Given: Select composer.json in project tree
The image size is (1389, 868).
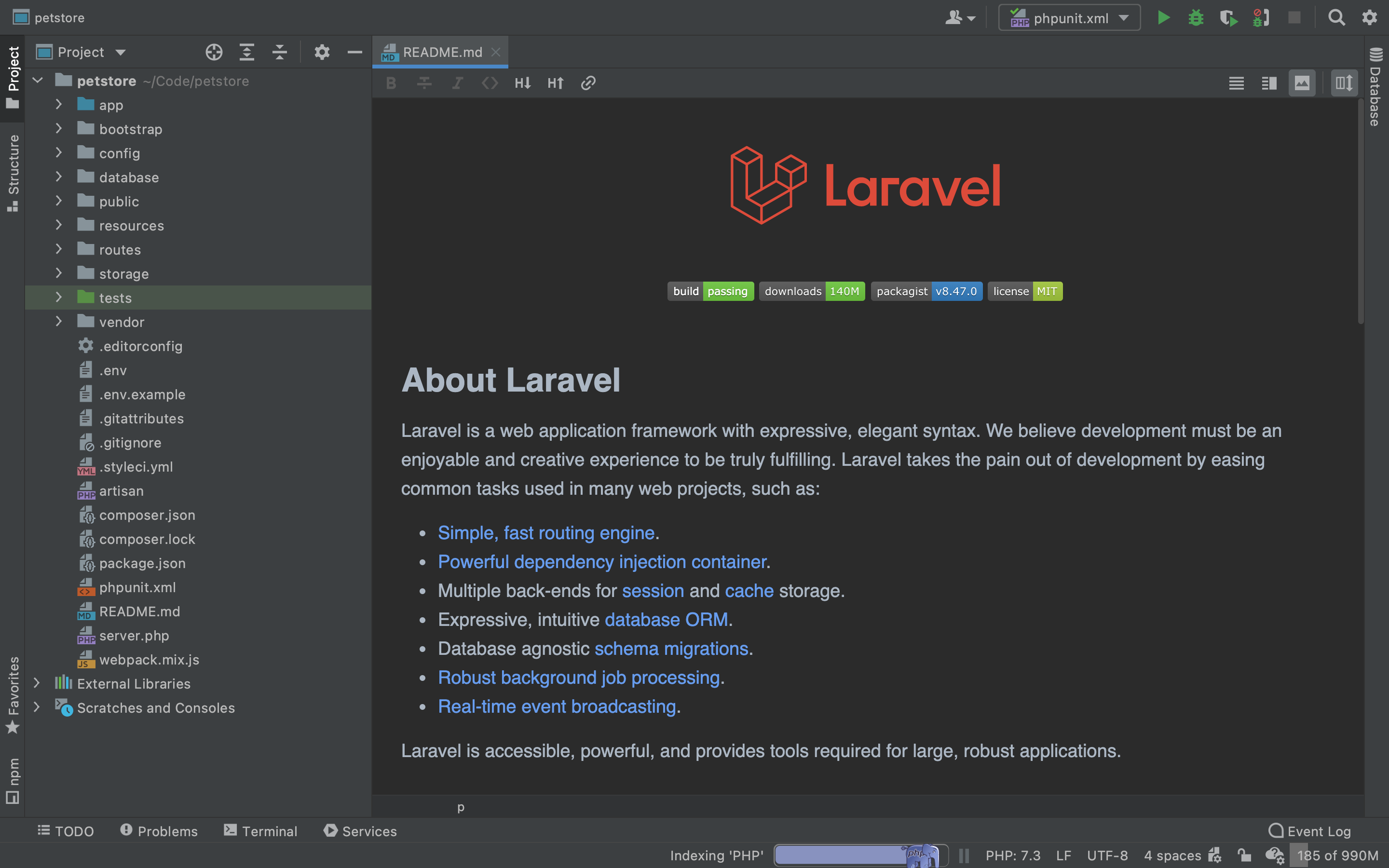Looking at the screenshot, I should click(x=146, y=515).
